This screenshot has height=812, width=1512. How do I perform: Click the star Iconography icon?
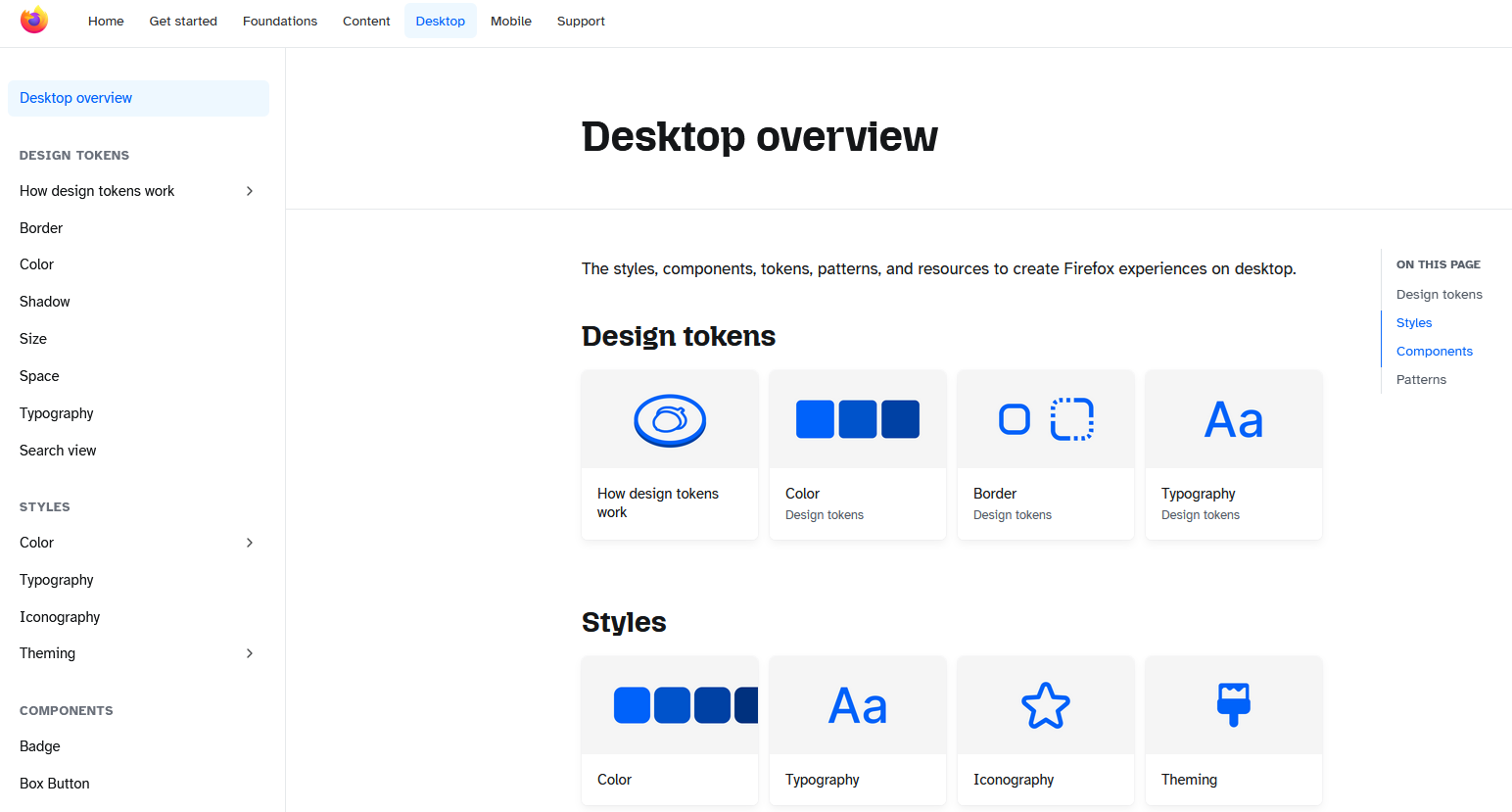1045,705
